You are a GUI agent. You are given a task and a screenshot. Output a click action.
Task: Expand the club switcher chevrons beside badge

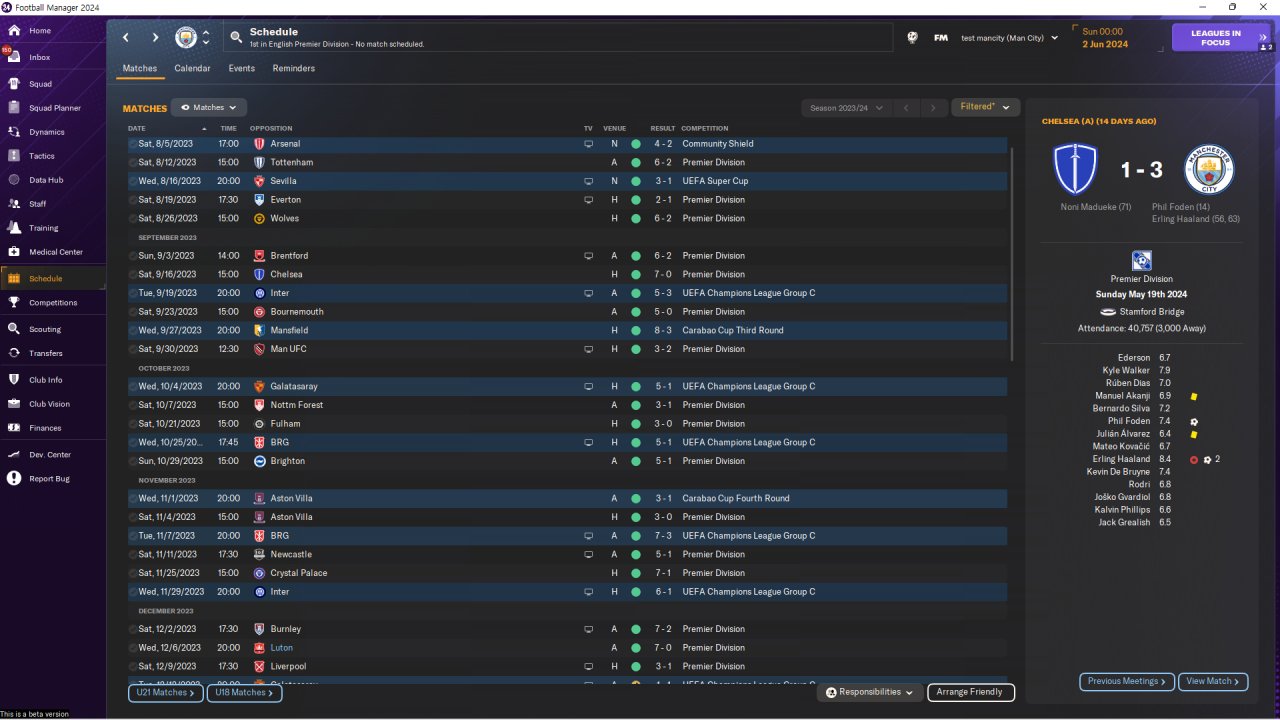click(x=206, y=38)
